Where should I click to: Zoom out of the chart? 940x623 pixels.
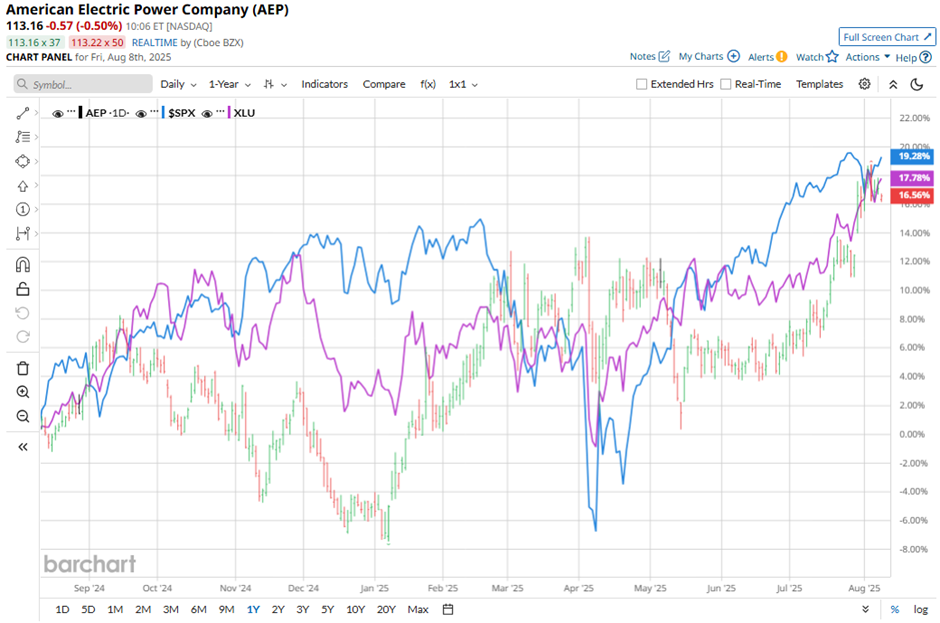tap(23, 416)
